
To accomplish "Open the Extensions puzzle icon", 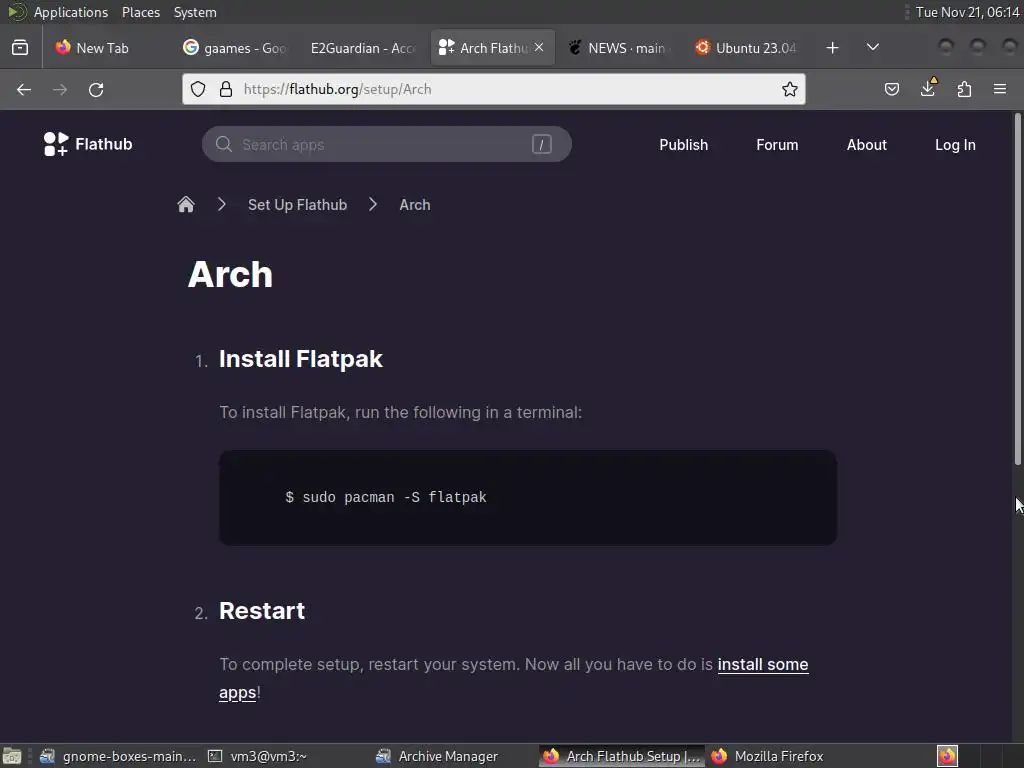I will point(964,89).
